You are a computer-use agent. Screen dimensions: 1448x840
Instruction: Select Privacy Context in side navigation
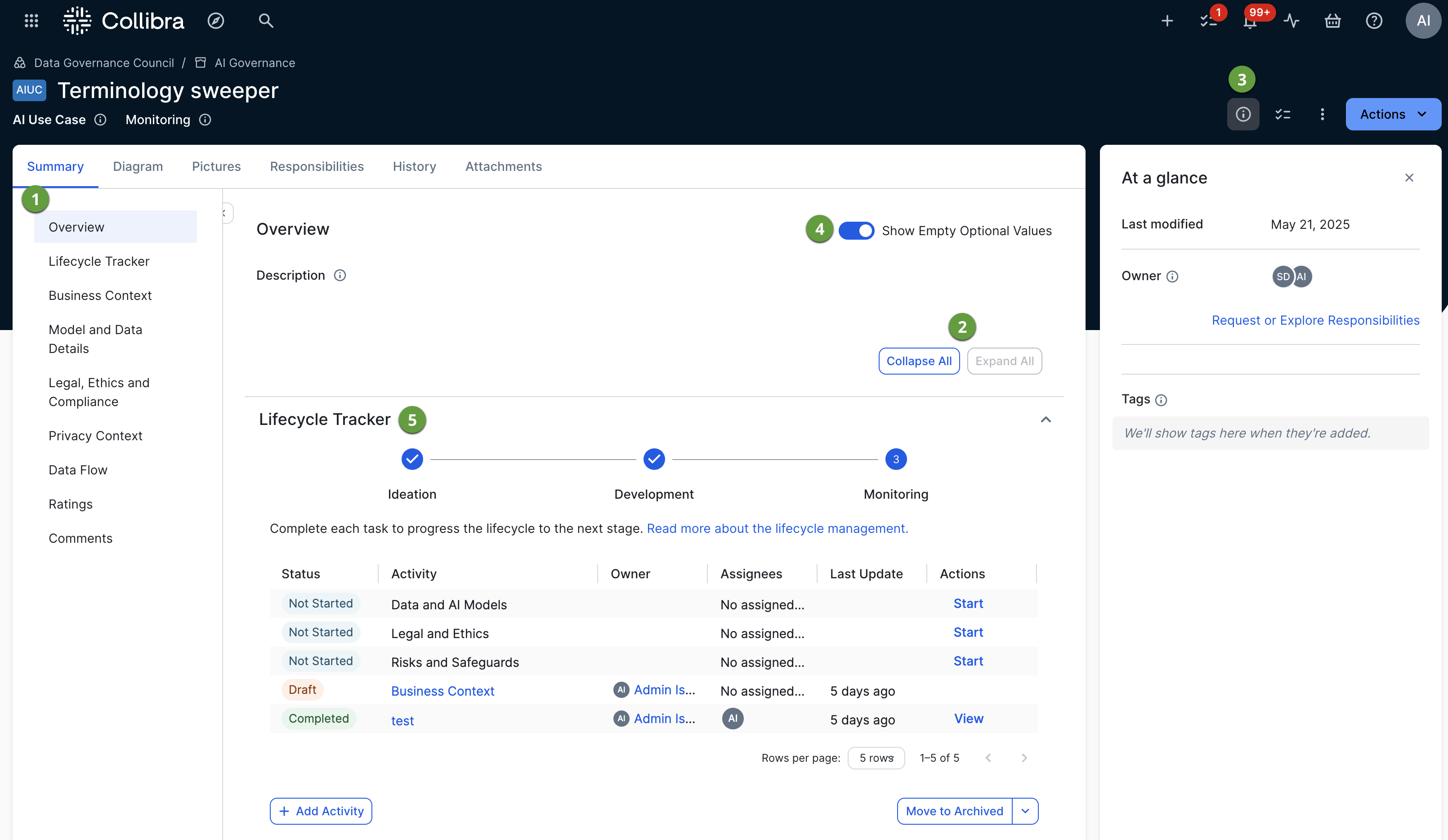click(x=95, y=435)
